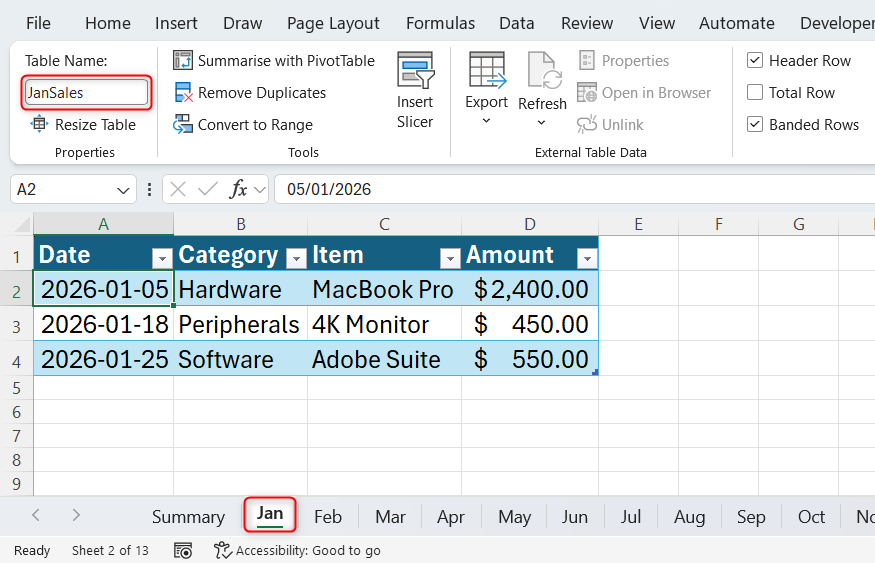Toggle the Header Row checkbox

point(754,60)
